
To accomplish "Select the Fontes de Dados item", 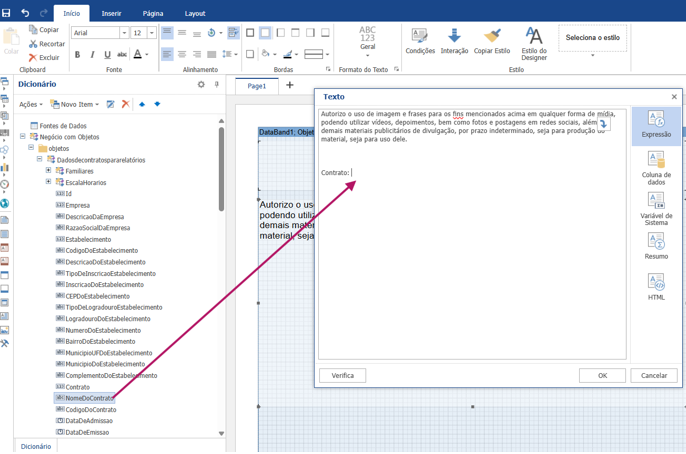I will [58, 126].
